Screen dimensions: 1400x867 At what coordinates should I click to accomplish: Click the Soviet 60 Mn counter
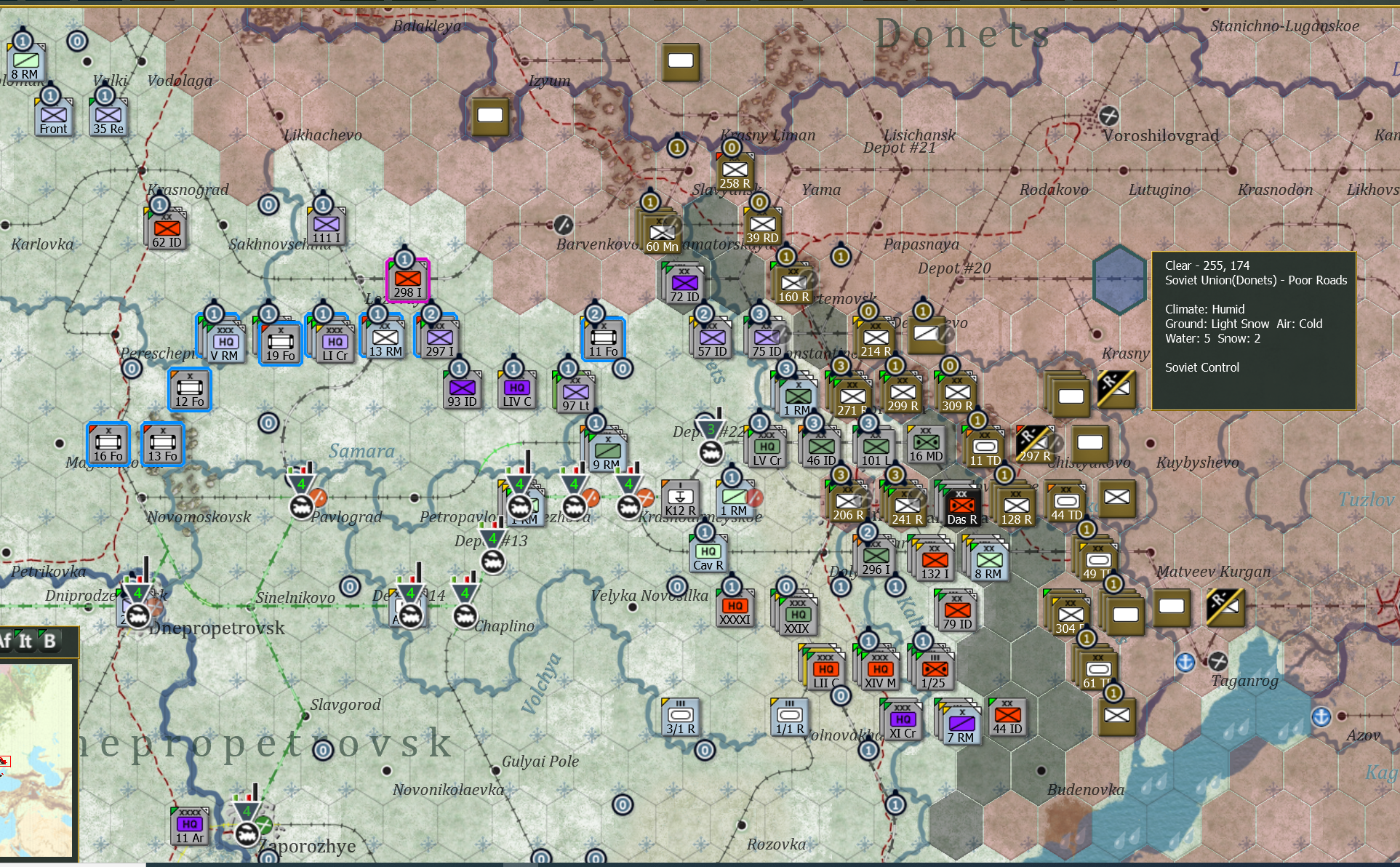662,235
